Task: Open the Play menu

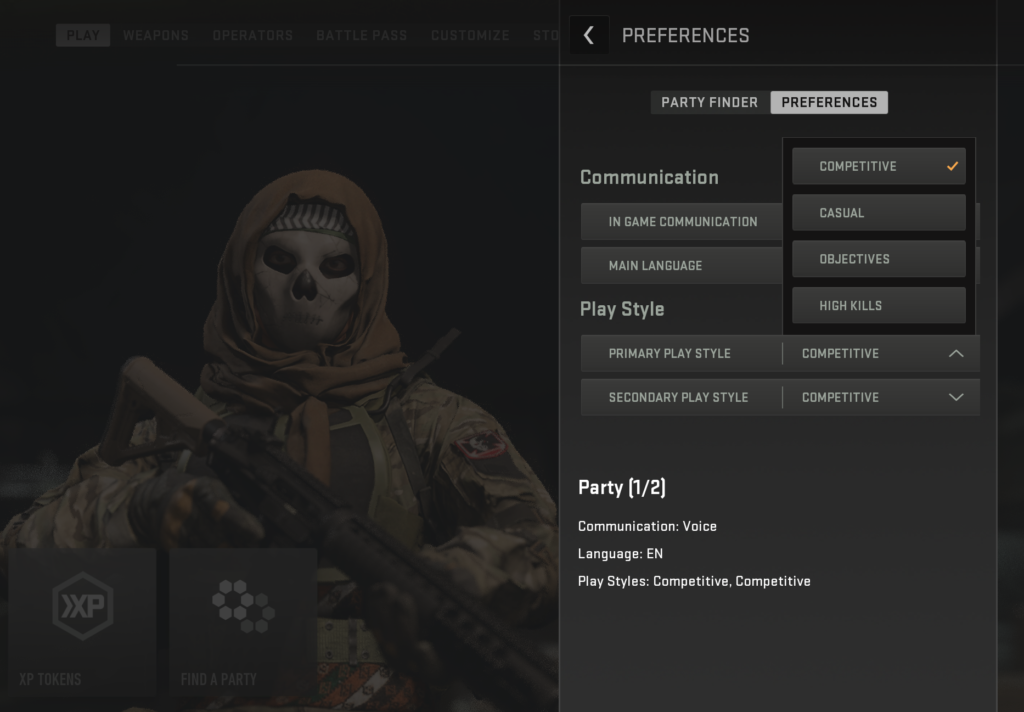Action: pos(82,35)
